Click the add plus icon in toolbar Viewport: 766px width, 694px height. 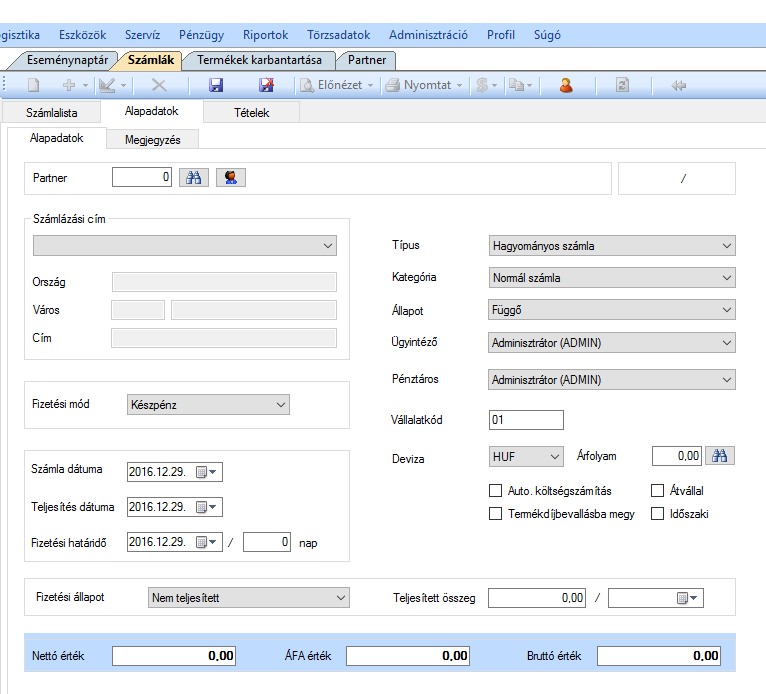coord(69,85)
